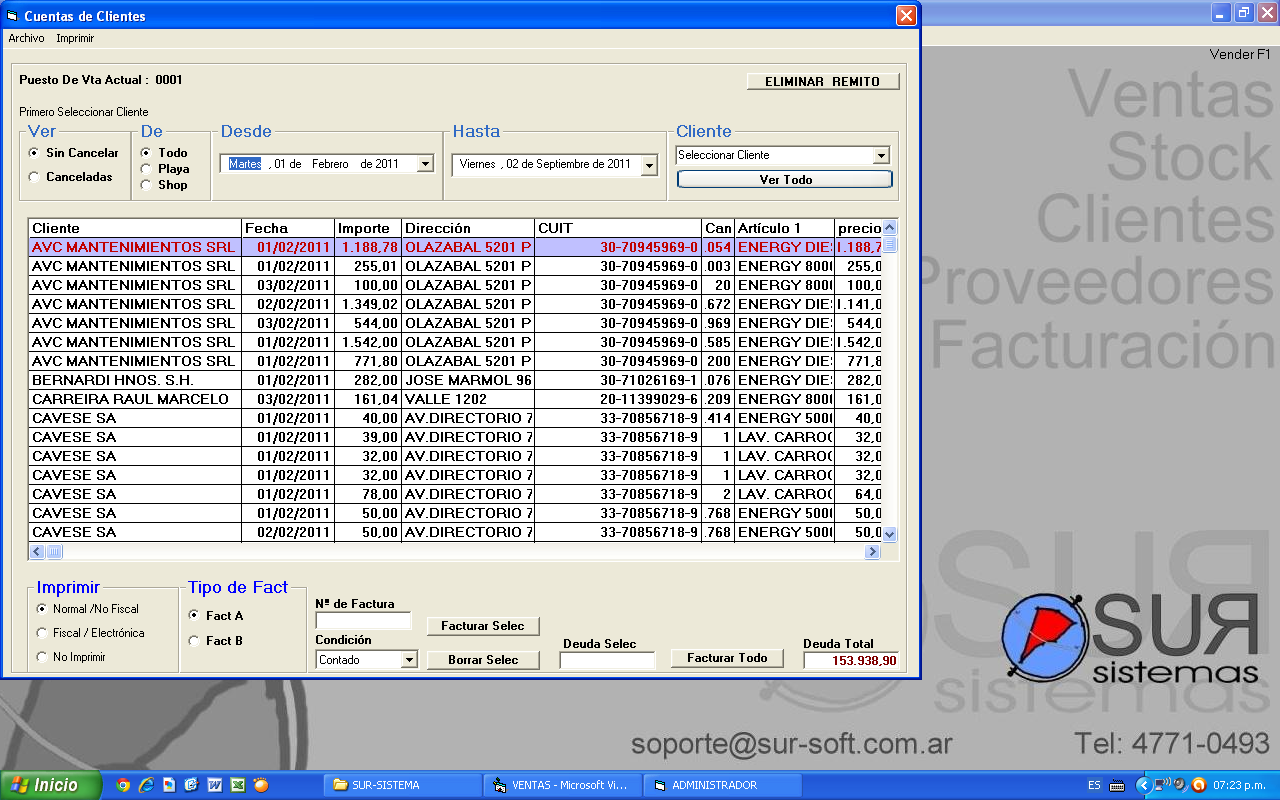Screen dimensions: 1280x800
Task: Click the Importe column header
Action: [x=368, y=229]
